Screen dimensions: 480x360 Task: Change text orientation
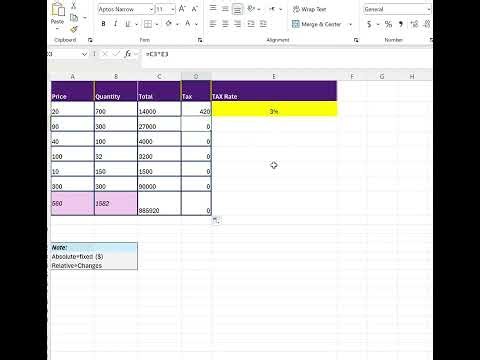pyautogui.click(x=251, y=9)
